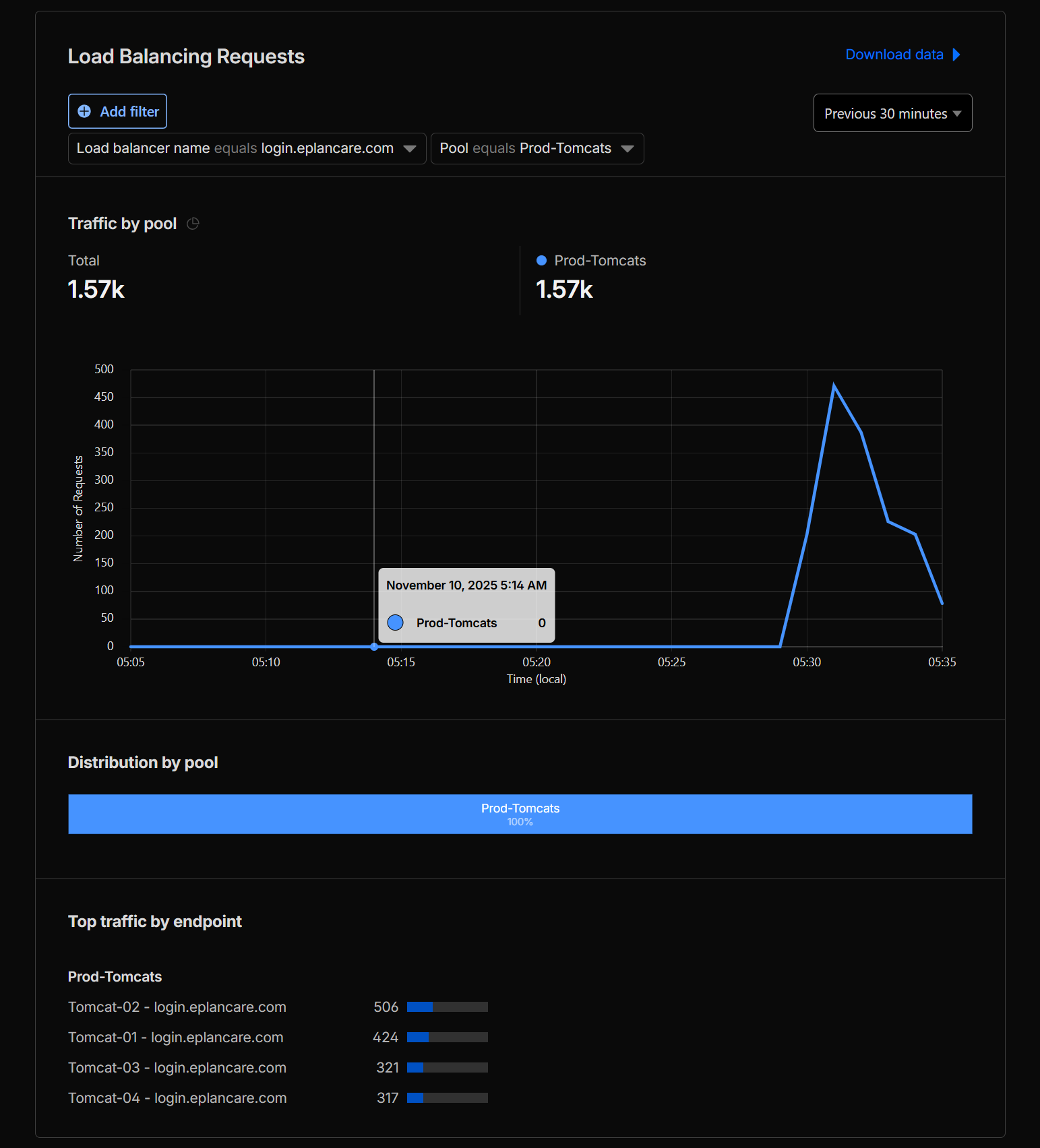The width and height of the screenshot is (1040, 1148).
Task: Click the Prod-Tomcats legend label
Action: coord(600,261)
